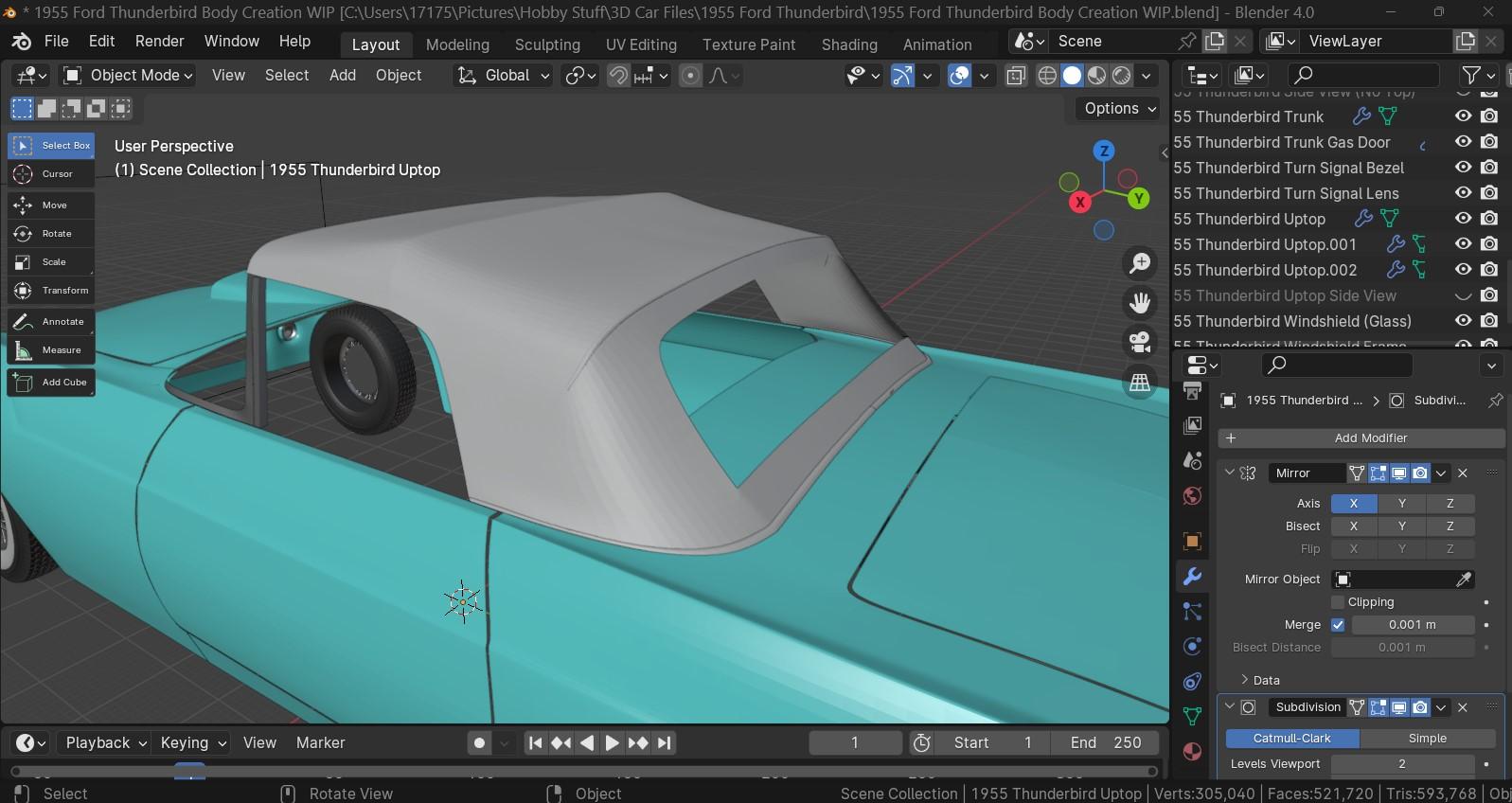Toggle Mirror Axis Y button
This screenshot has height=803, width=1512.
pyautogui.click(x=1401, y=504)
